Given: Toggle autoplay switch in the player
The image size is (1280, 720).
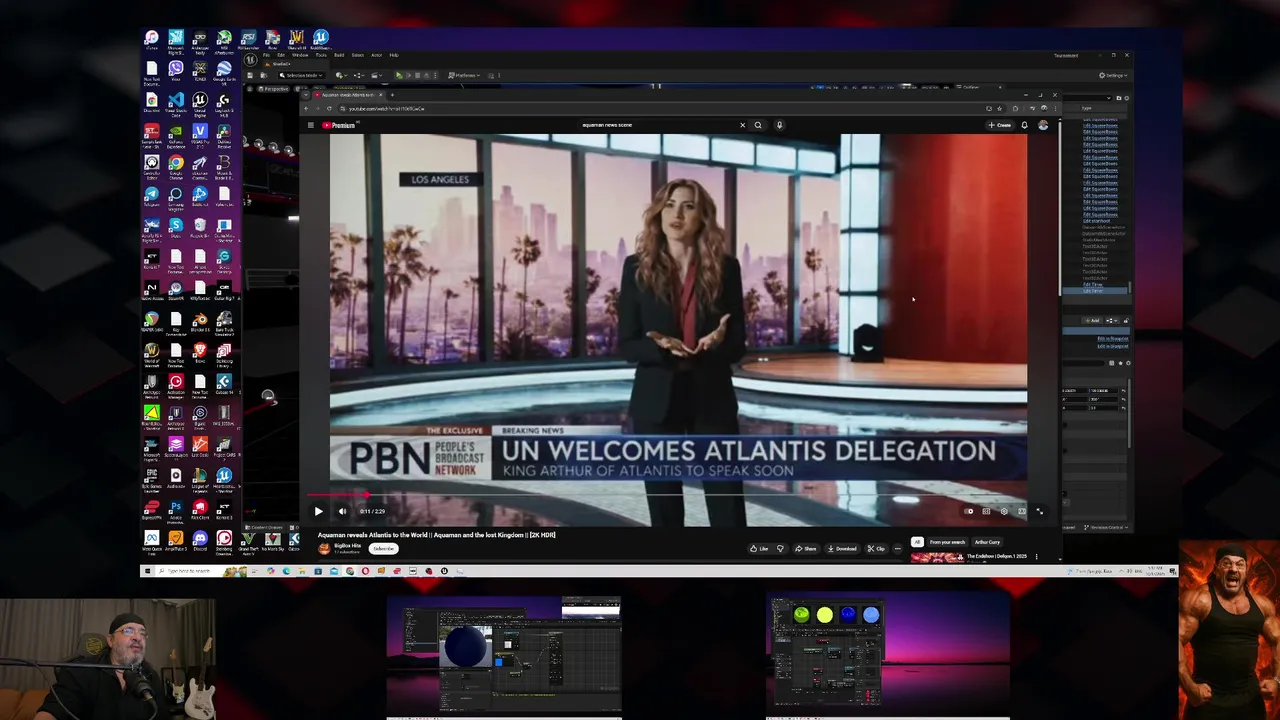Looking at the screenshot, I should (968, 511).
